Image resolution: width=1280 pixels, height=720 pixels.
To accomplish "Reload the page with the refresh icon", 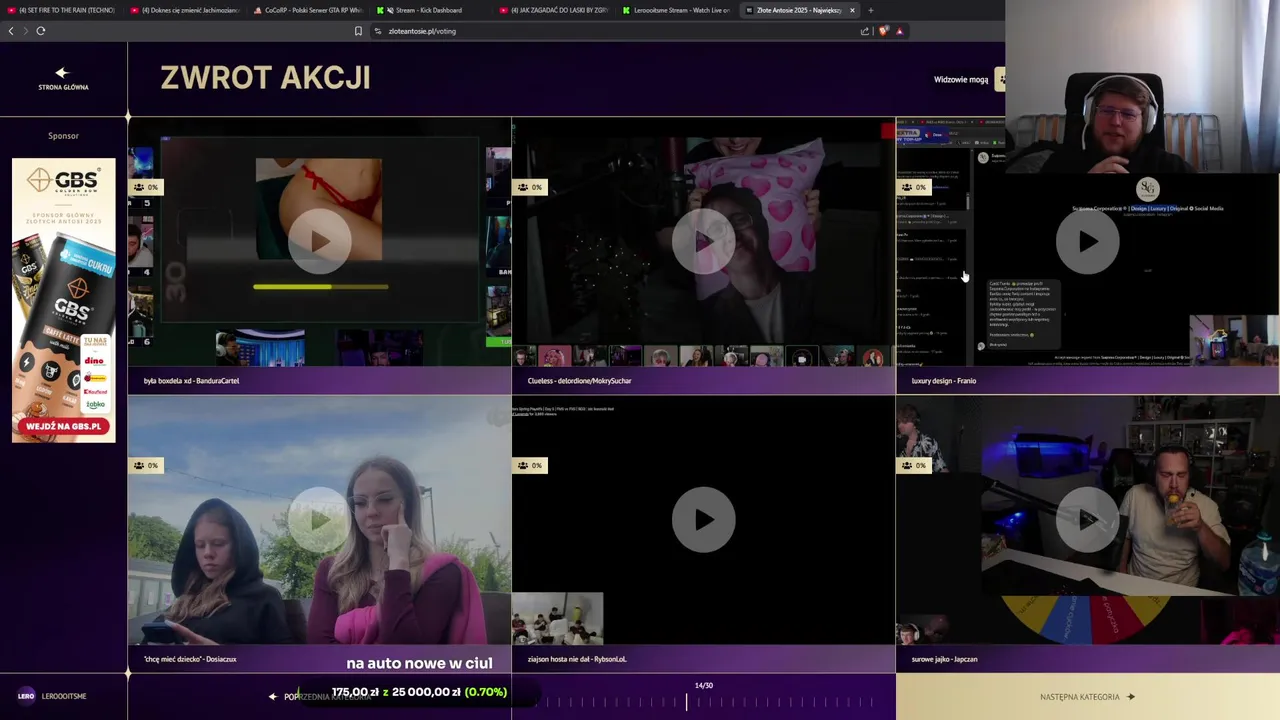I will click(41, 31).
